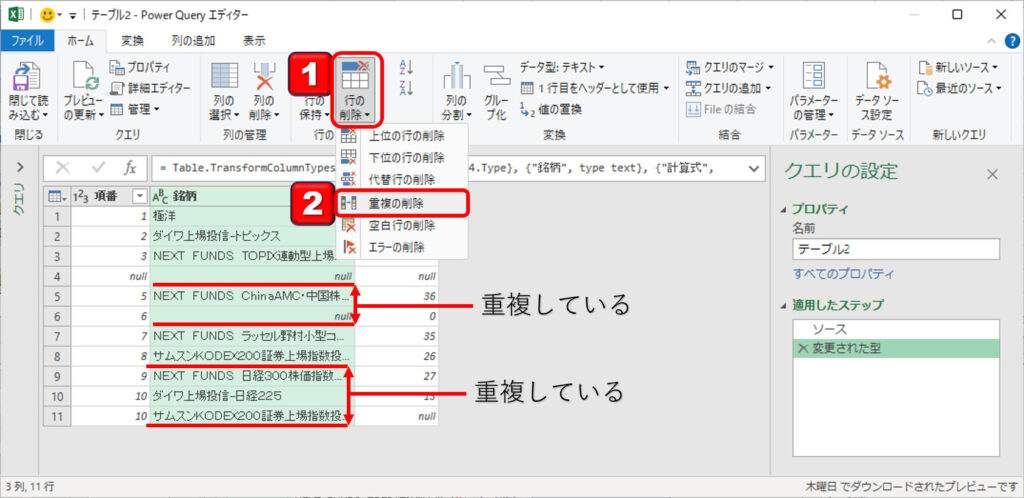
Task: Collapse the Properties (プロパティ) section
Action: click(784, 210)
